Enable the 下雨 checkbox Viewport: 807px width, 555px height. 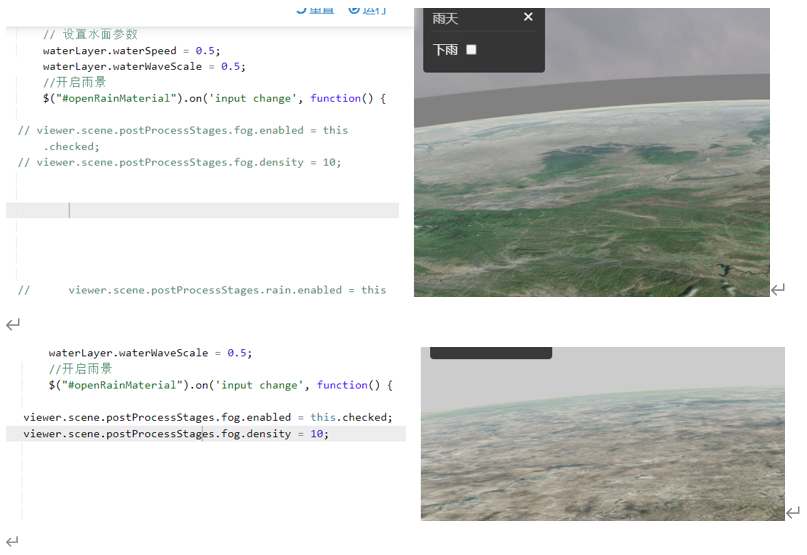coord(471,49)
